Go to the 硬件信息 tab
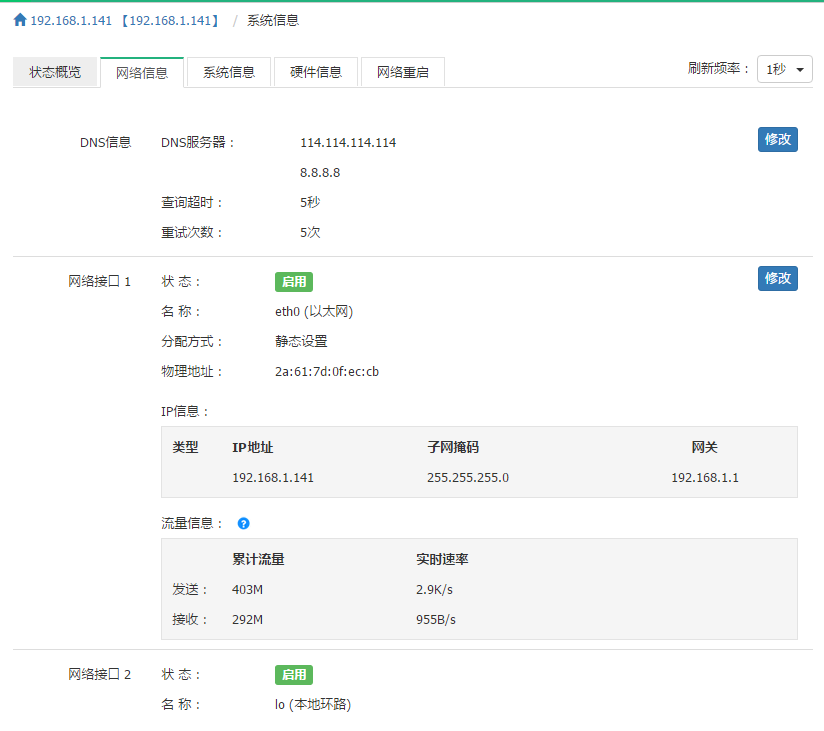This screenshot has width=824, height=731. [x=316, y=72]
